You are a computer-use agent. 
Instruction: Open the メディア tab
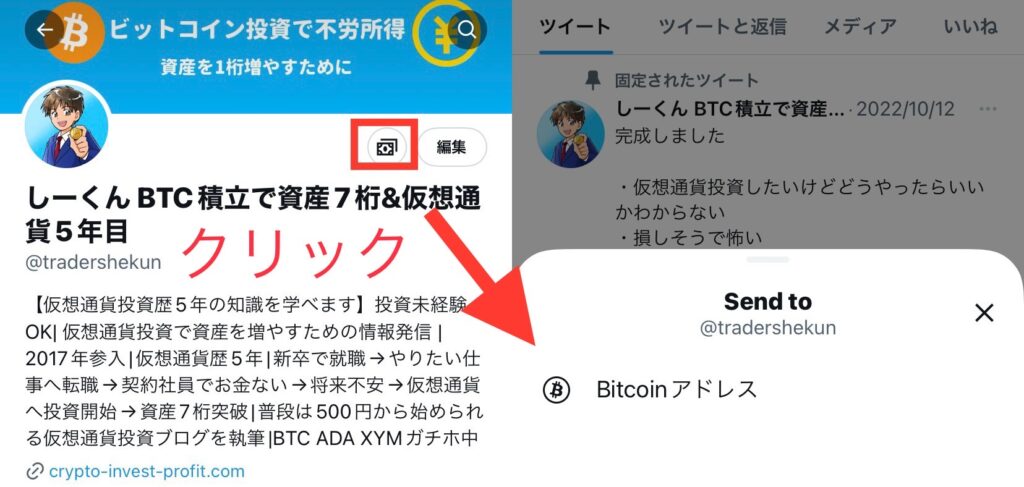(x=860, y=27)
